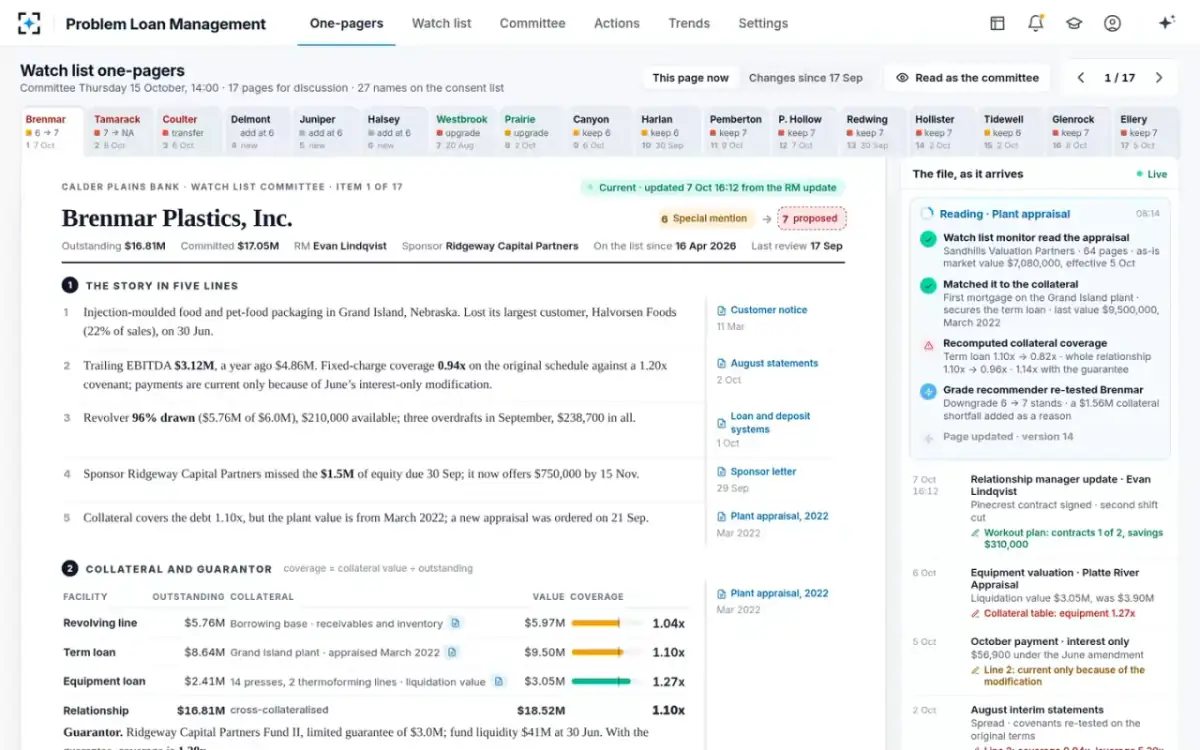Viewport: 1200px width, 750px height.
Task: Select the Coulter one-pager tab
Action: click(190, 132)
